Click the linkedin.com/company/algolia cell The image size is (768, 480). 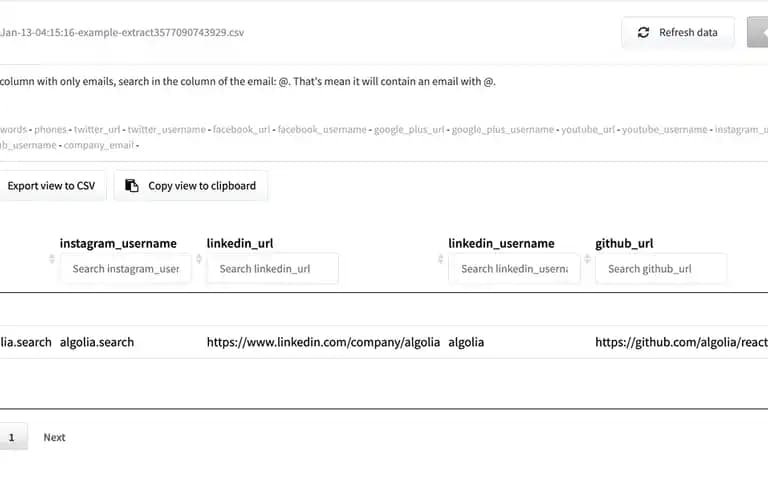pos(323,342)
